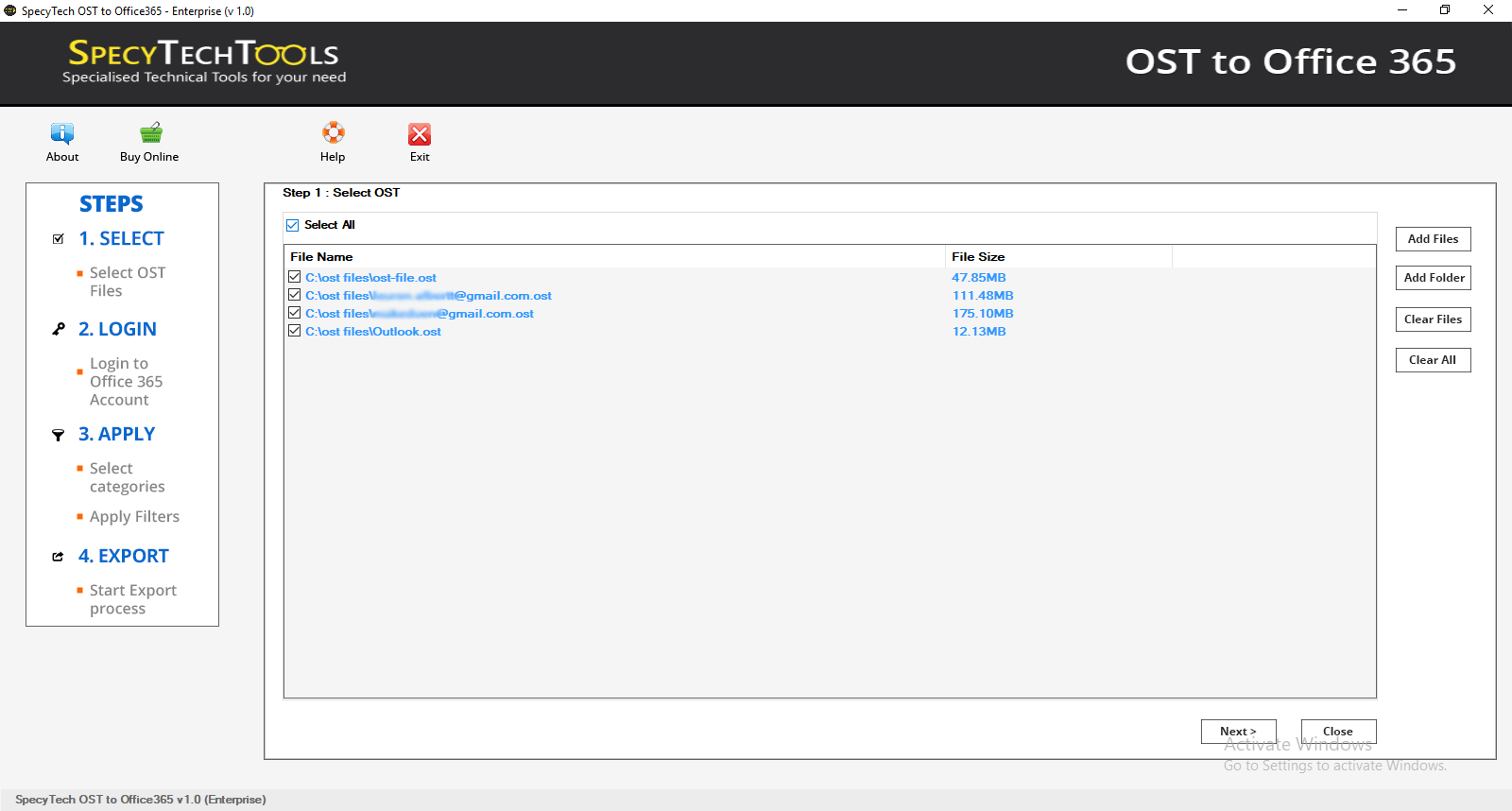
Task: Maximize the window from title bar
Action: [1444, 10]
